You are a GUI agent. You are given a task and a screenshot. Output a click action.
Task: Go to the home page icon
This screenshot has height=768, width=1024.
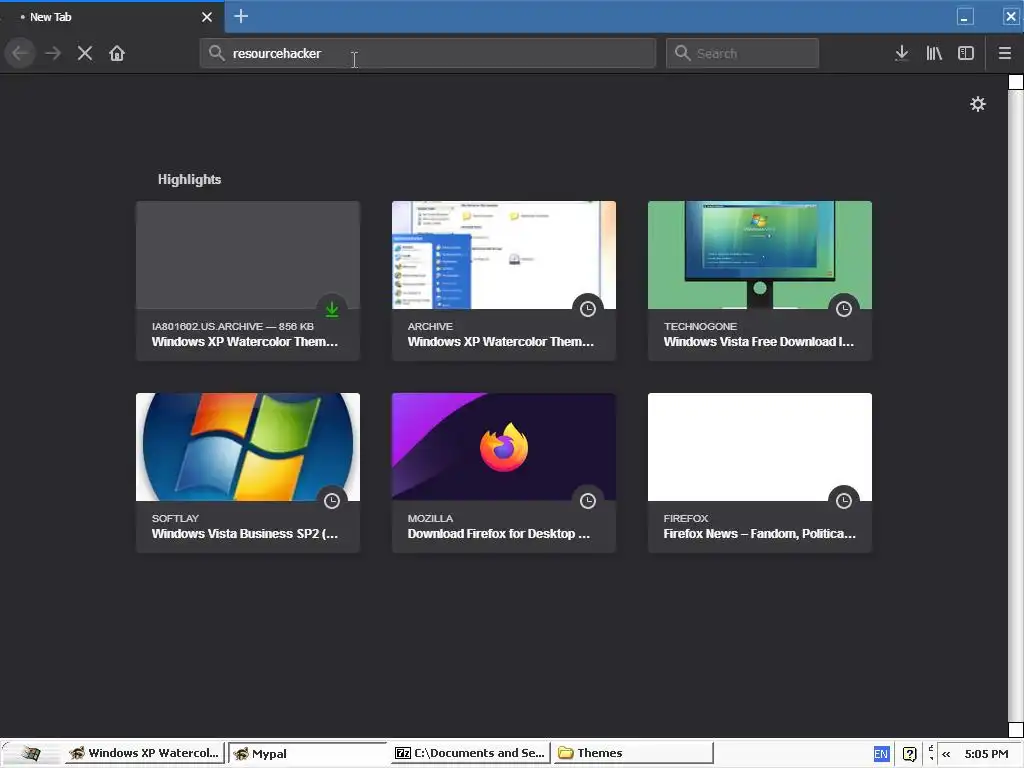click(x=117, y=53)
